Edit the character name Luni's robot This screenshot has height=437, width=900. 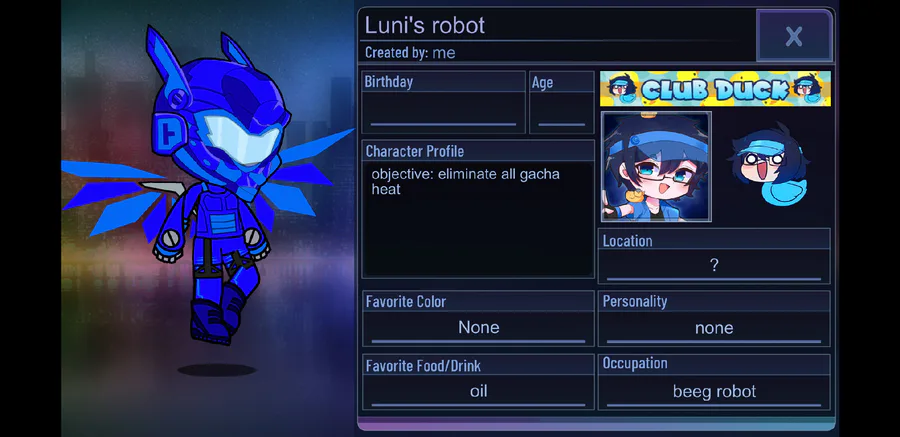pyautogui.click(x=425, y=25)
